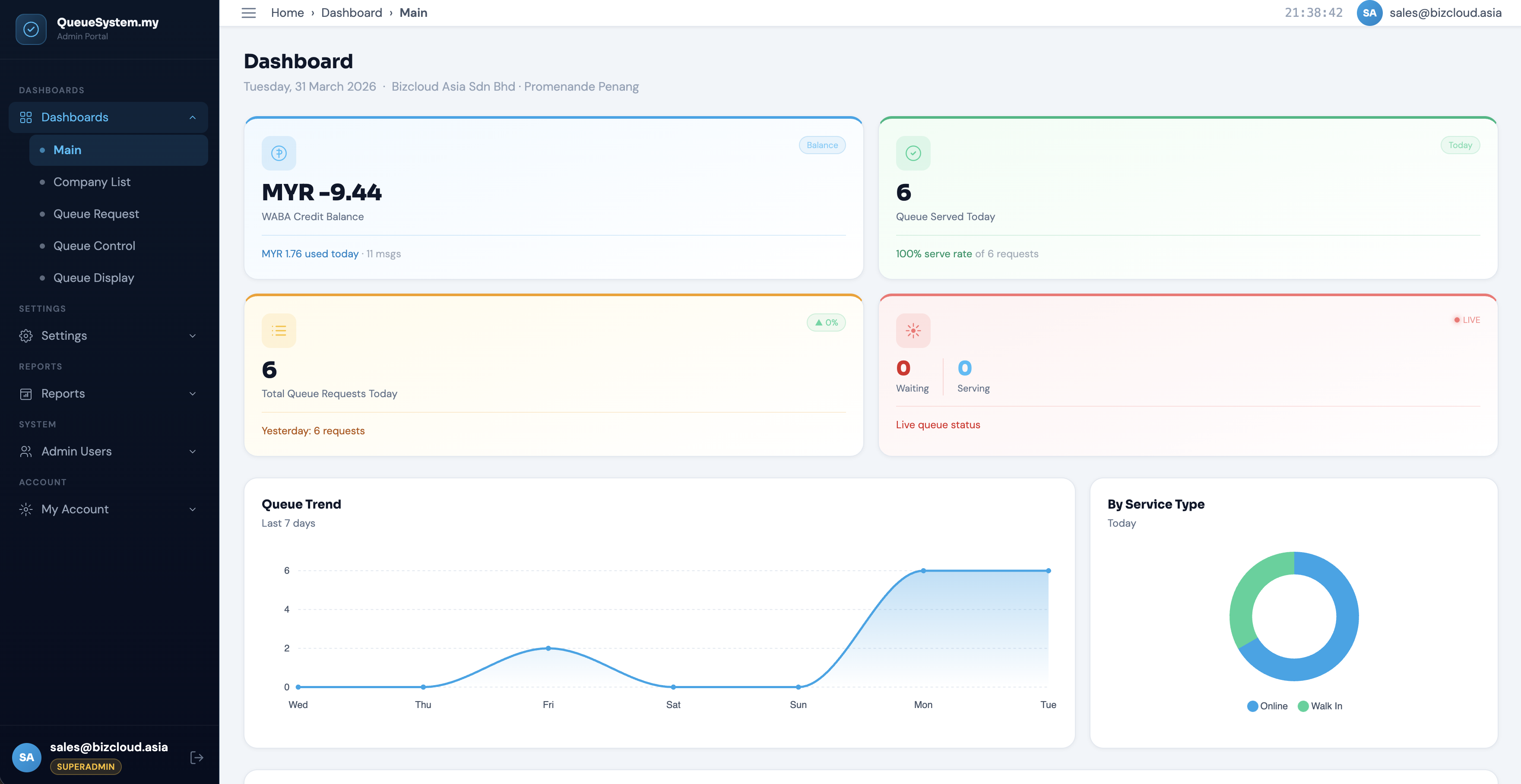Expand the Reports menu chevron

click(x=193, y=394)
